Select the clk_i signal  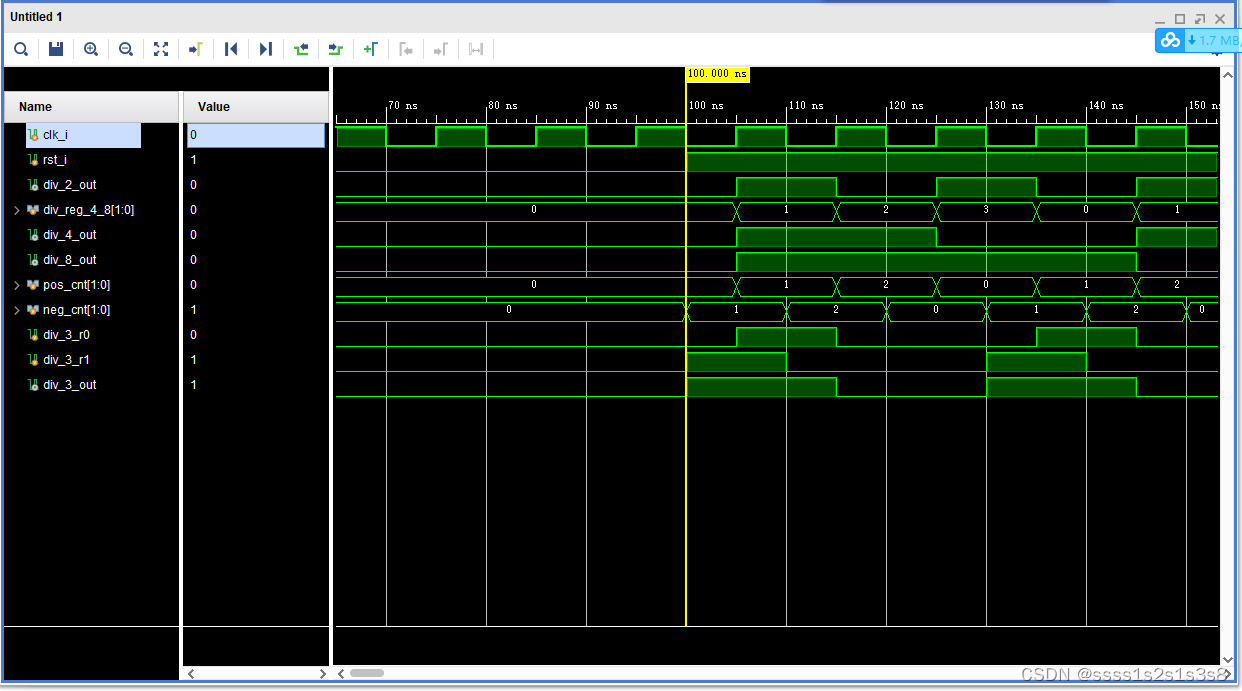[55, 135]
